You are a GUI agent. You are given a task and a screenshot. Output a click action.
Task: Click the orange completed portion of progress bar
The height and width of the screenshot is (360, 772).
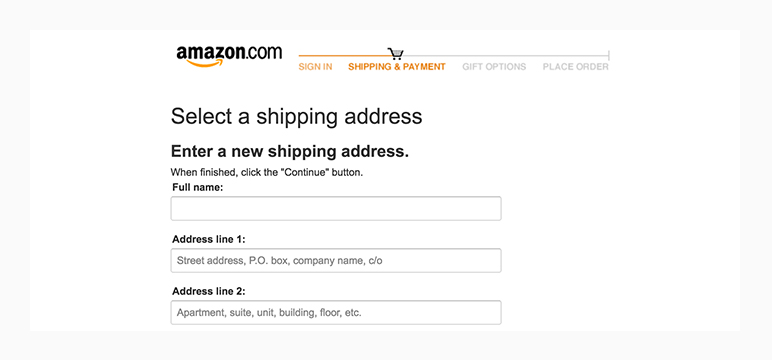(x=343, y=56)
